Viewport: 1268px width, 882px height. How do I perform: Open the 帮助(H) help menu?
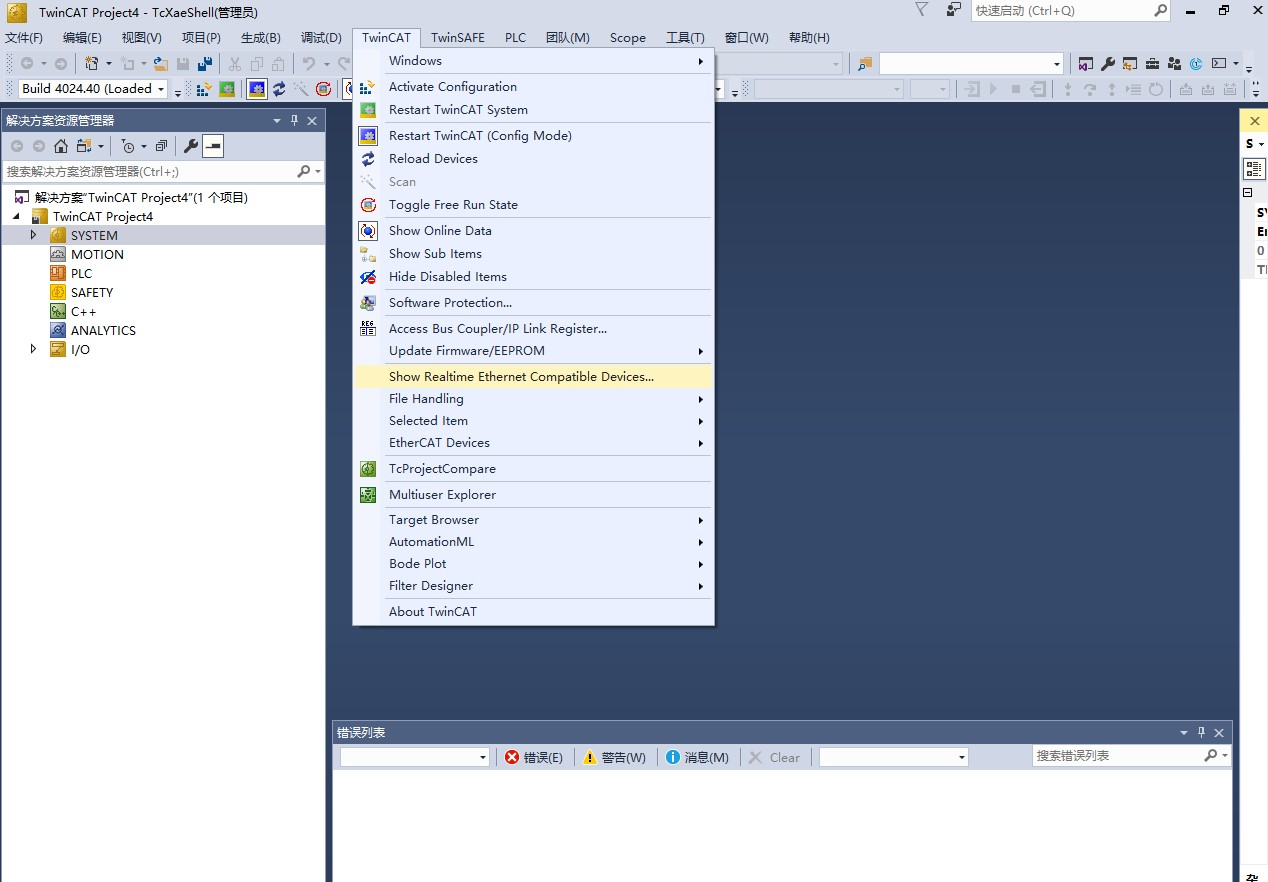click(x=809, y=38)
